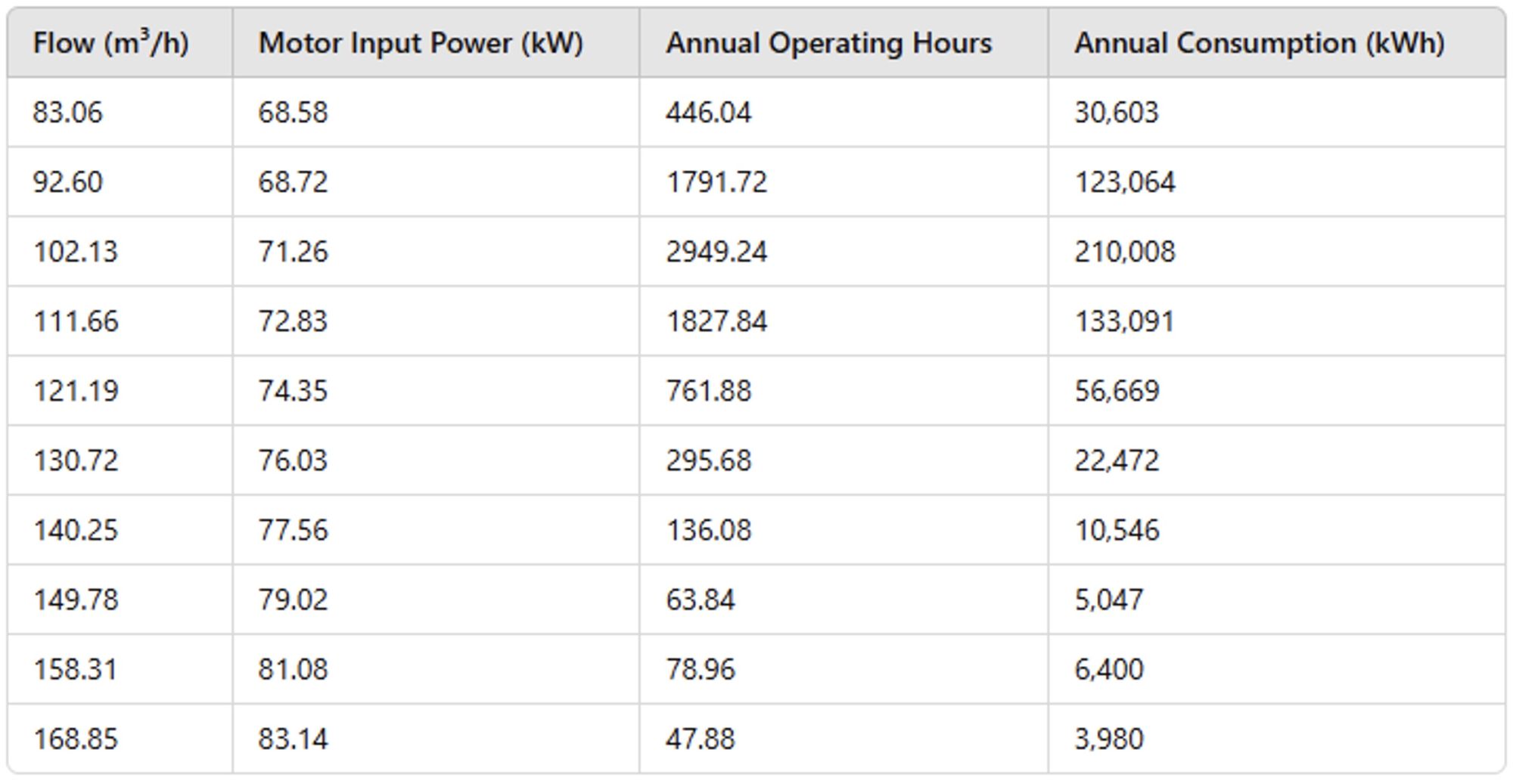Highlight annual consumption 210,008

[1125, 252]
